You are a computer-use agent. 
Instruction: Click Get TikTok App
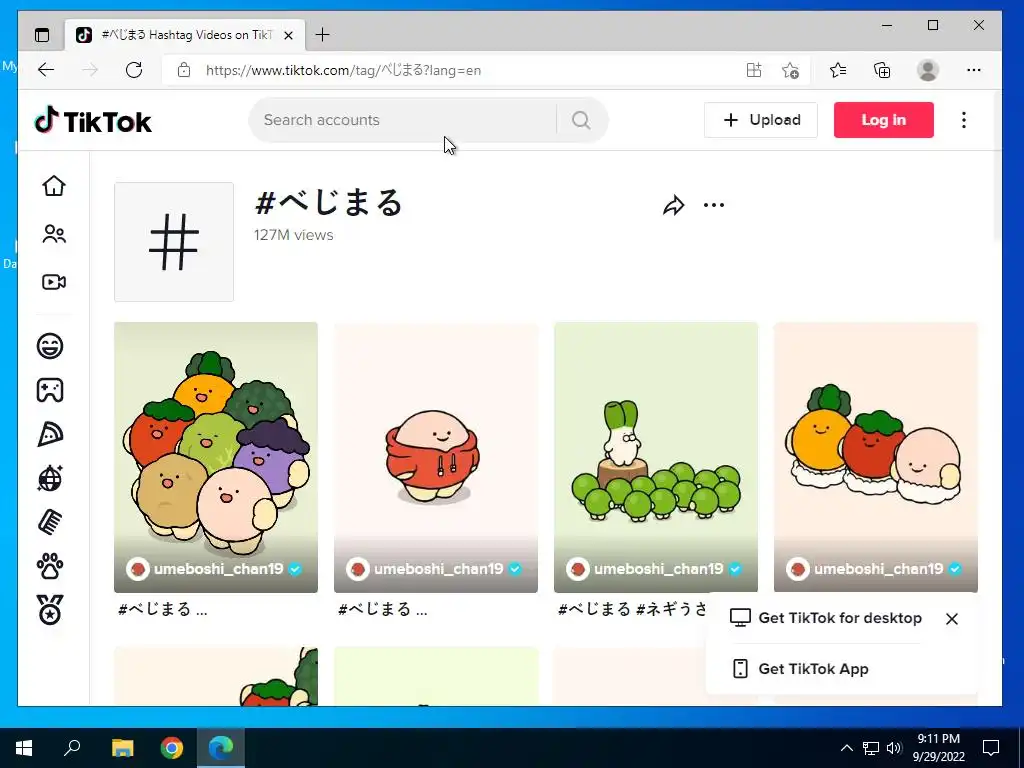pyautogui.click(x=801, y=669)
